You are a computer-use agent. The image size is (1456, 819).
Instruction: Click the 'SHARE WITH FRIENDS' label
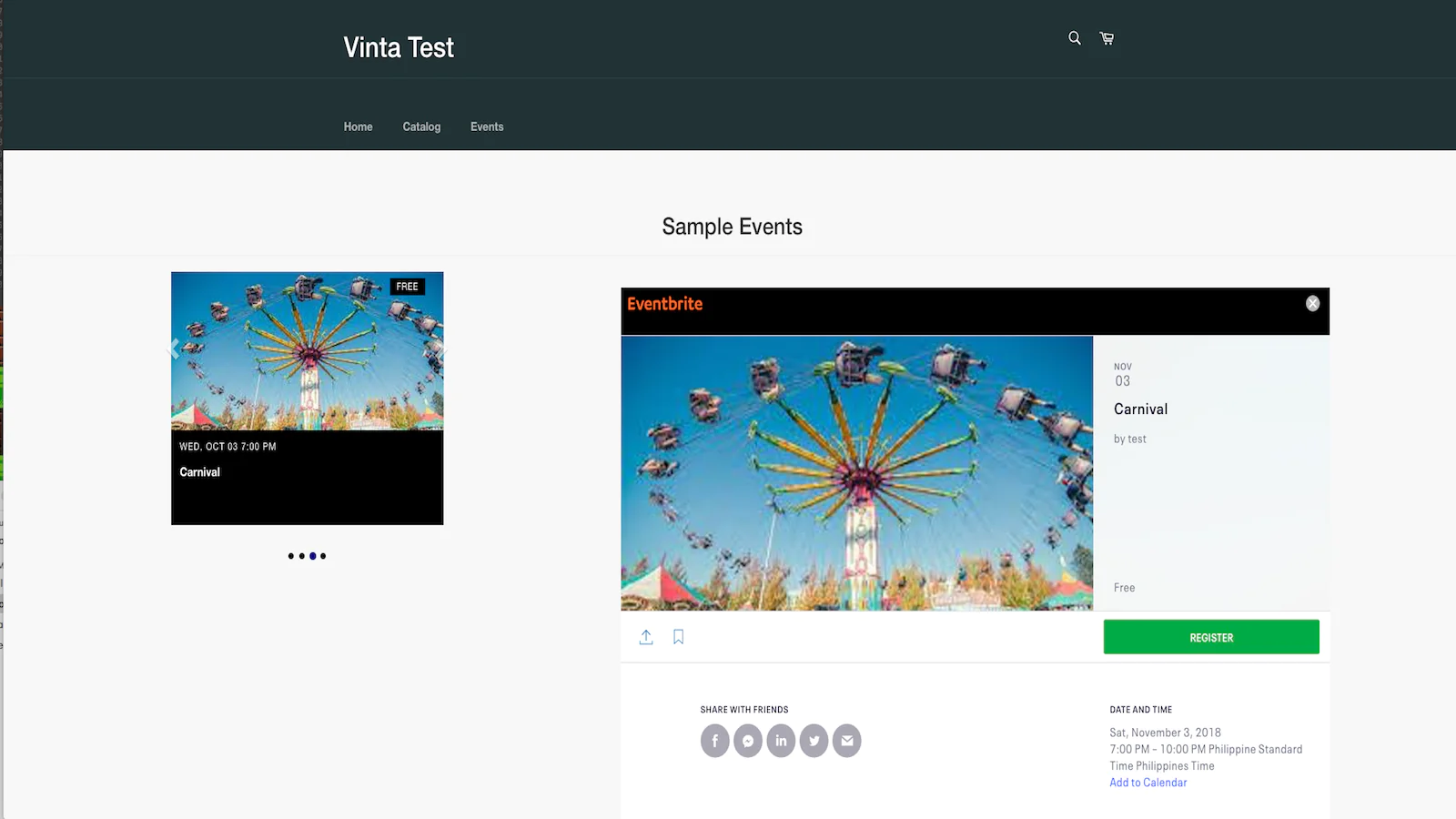click(744, 710)
